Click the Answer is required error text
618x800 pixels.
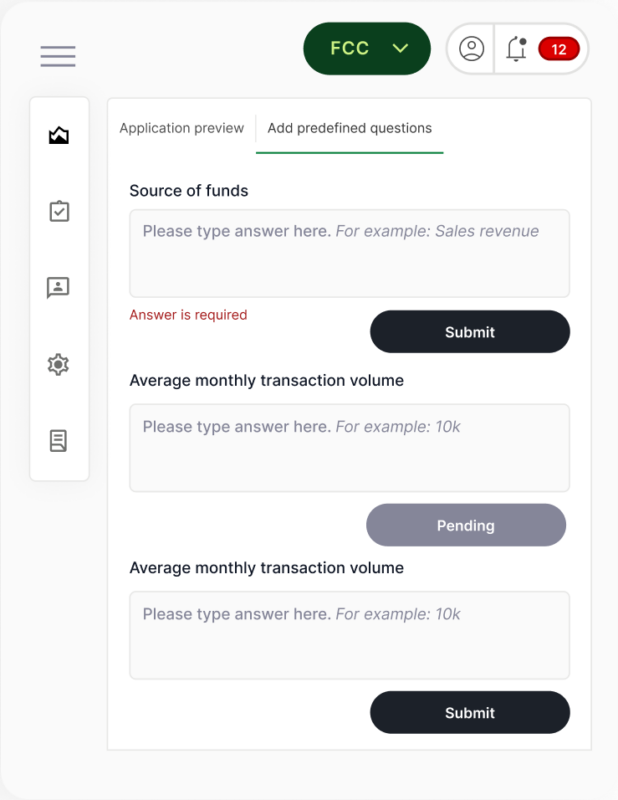[x=188, y=315]
